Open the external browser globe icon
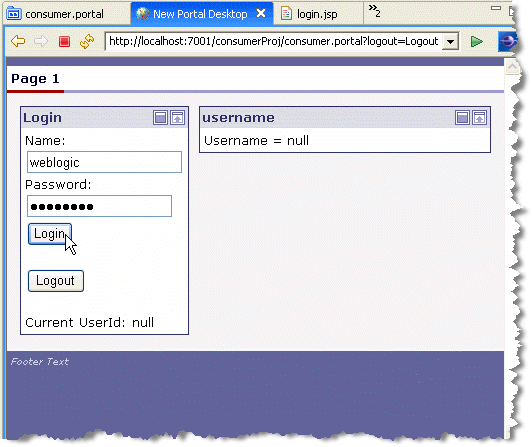532x447 pixels. 507,41
